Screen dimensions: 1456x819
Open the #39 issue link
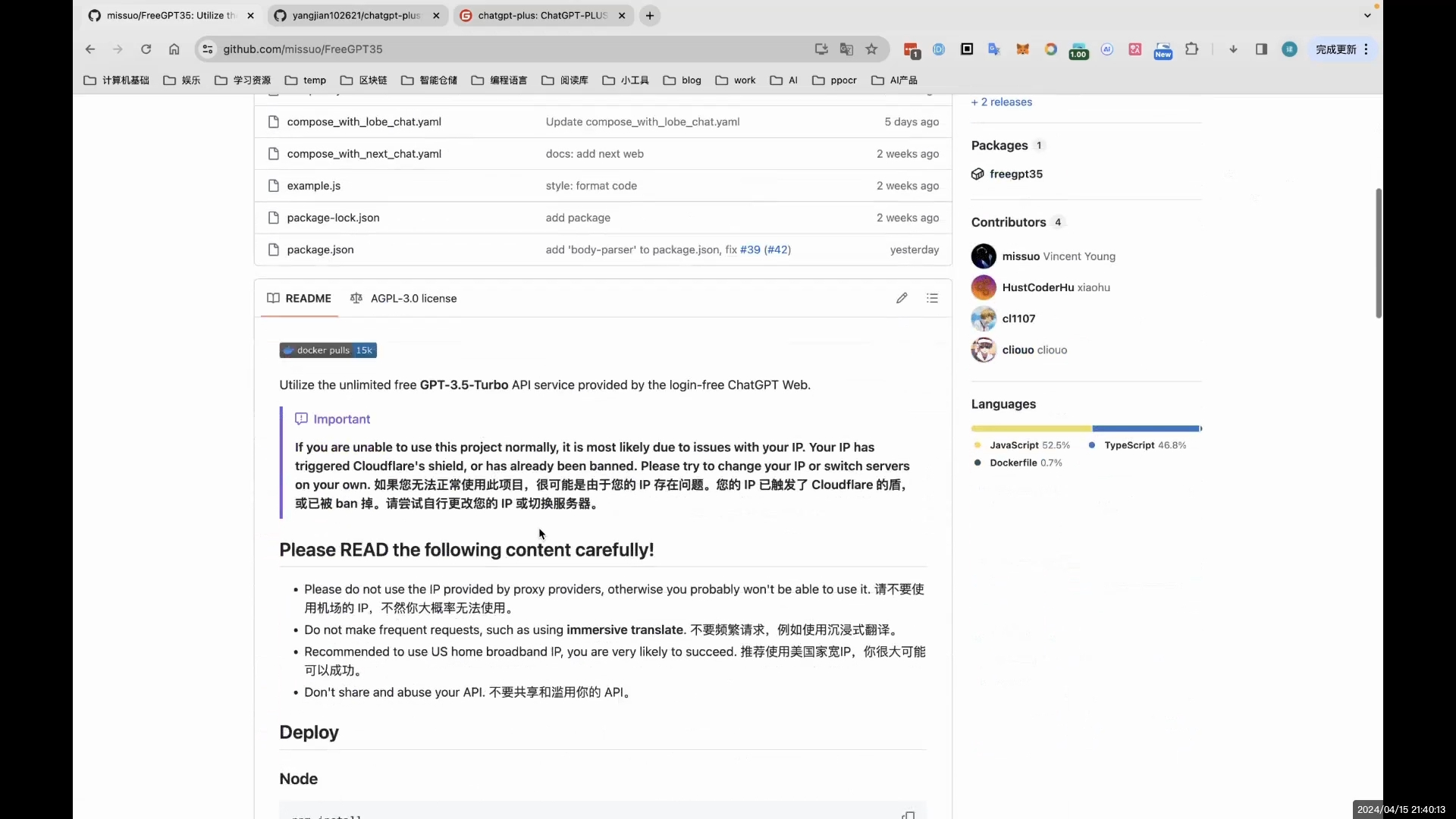[750, 249]
